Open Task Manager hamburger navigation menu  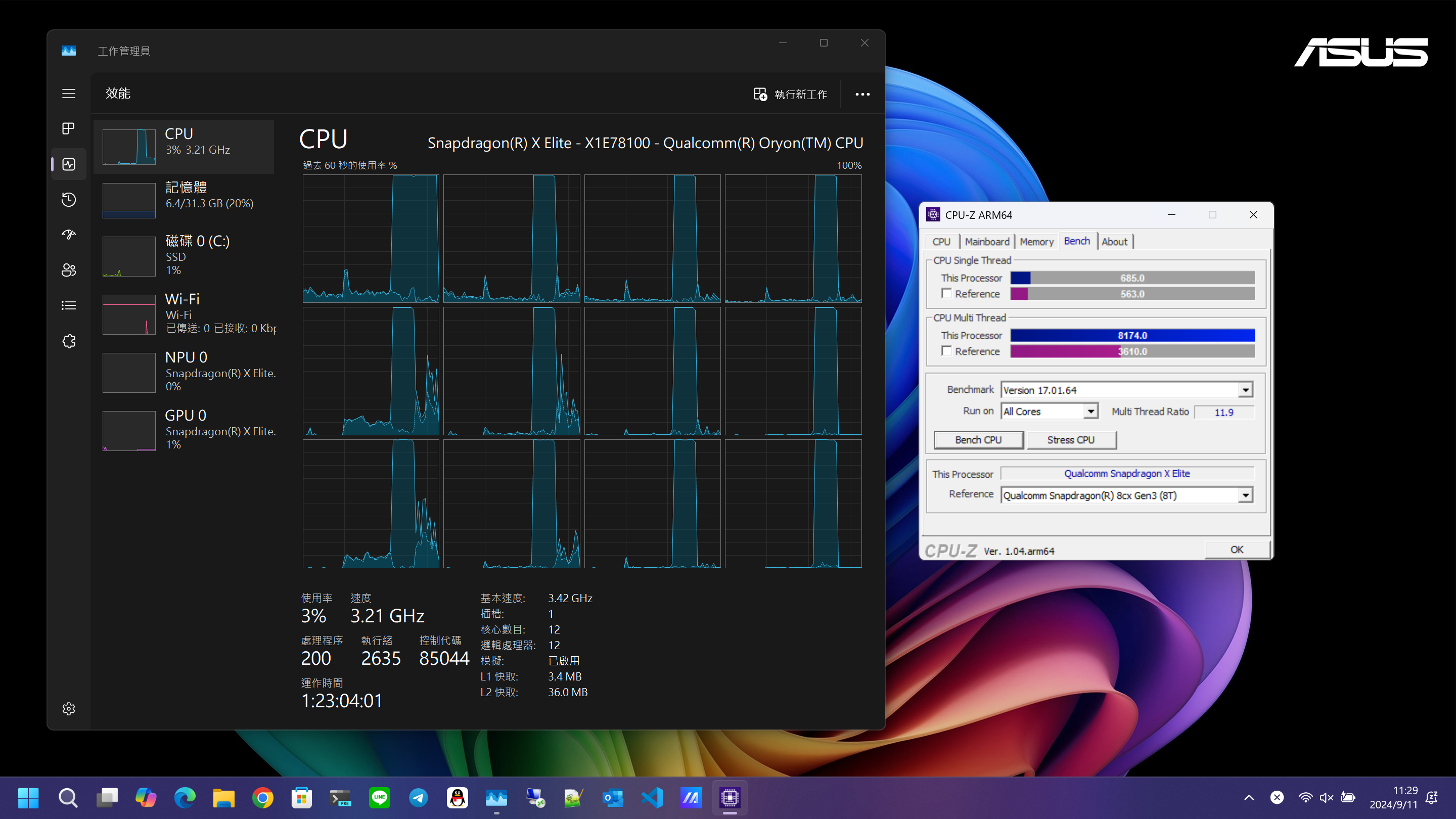pos(68,93)
